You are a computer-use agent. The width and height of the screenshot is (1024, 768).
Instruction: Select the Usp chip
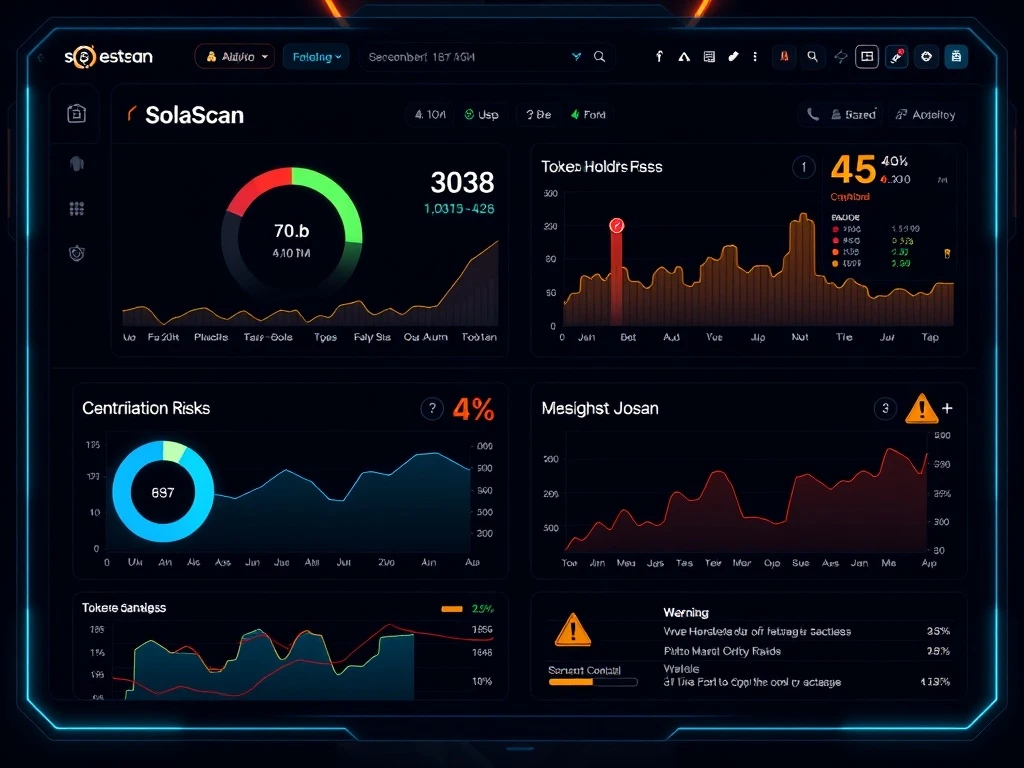[x=482, y=114]
